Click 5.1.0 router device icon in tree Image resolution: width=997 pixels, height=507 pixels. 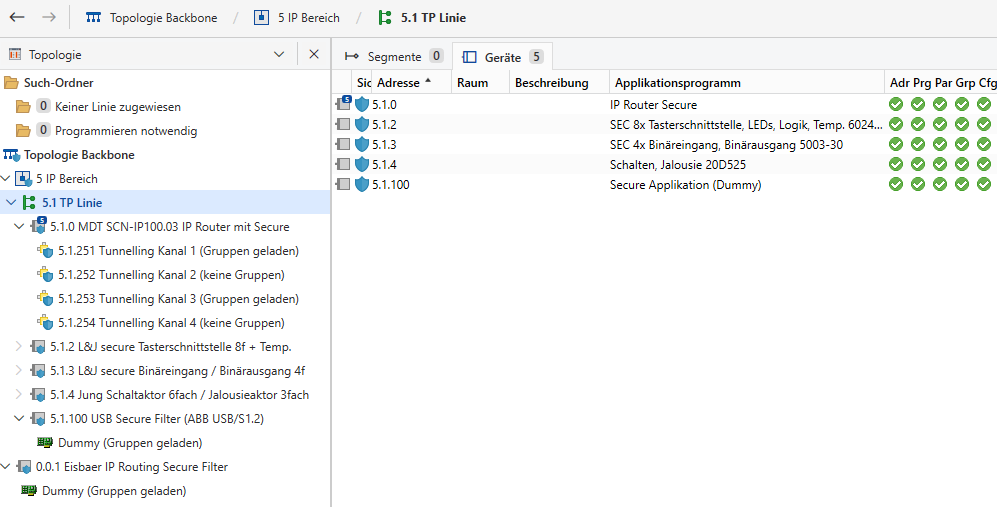click(39, 226)
